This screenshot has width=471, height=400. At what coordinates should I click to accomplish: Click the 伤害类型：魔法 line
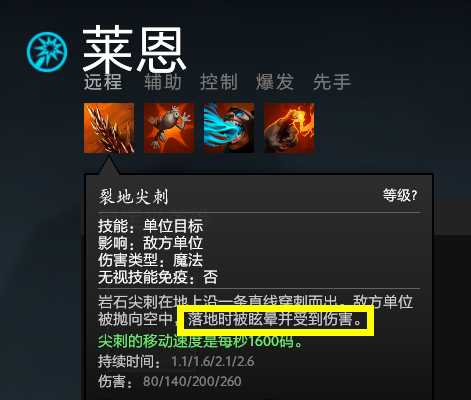tap(150, 260)
